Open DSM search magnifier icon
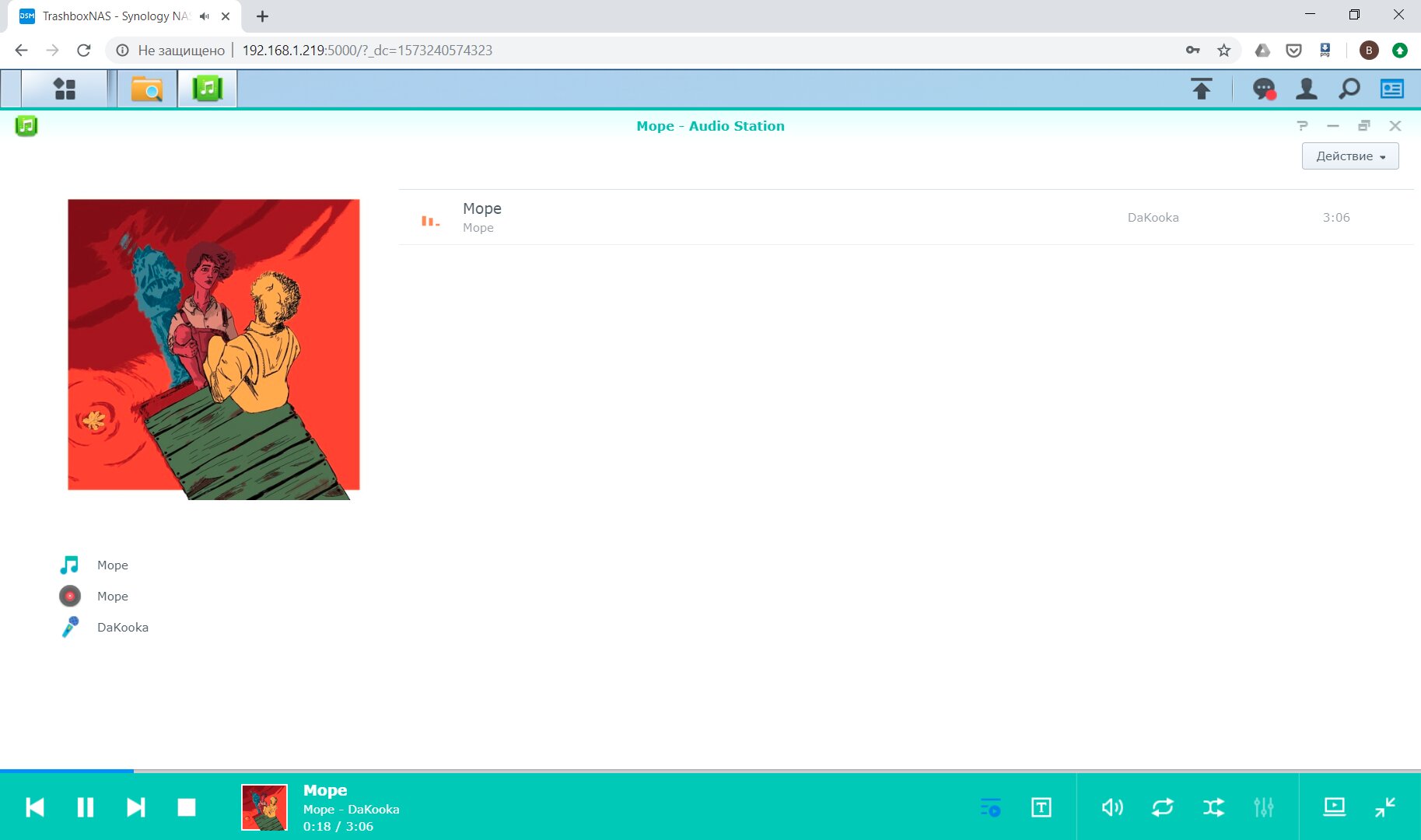The width and height of the screenshot is (1421, 840). (1349, 89)
